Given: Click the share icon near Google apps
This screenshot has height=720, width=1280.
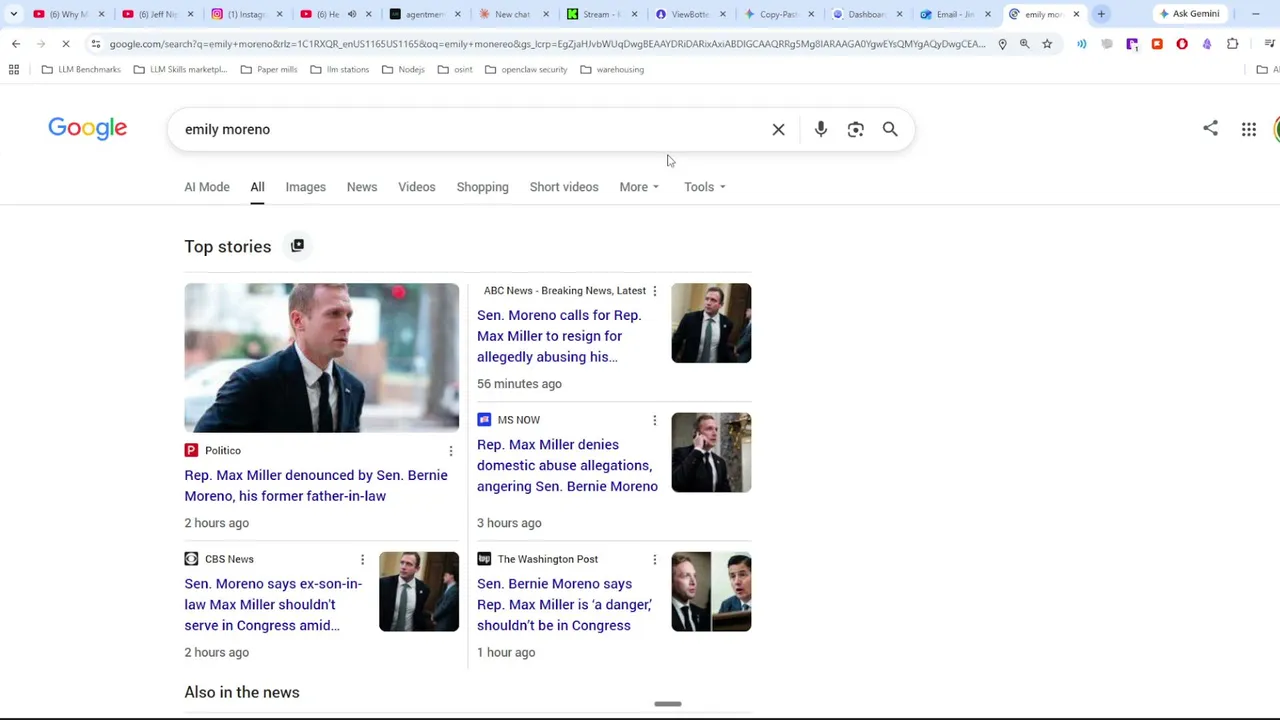Looking at the screenshot, I should tap(1210, 128).
